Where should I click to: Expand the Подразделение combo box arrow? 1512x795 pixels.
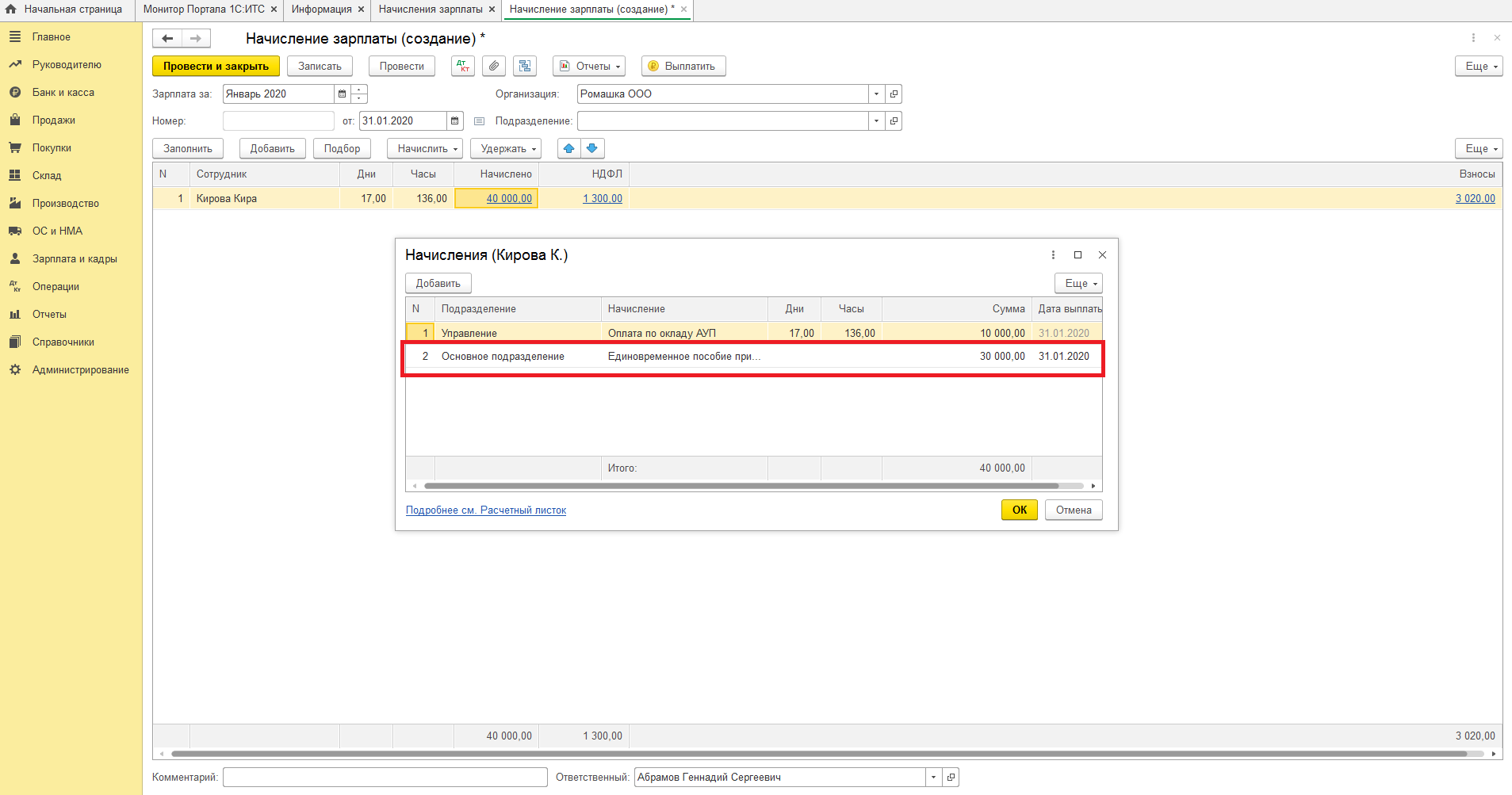(x=876, y=121)
